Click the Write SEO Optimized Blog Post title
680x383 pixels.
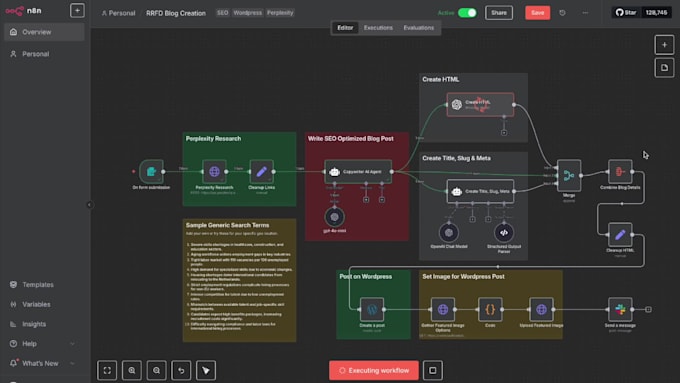pyautogui.click(x=351, y=139)
